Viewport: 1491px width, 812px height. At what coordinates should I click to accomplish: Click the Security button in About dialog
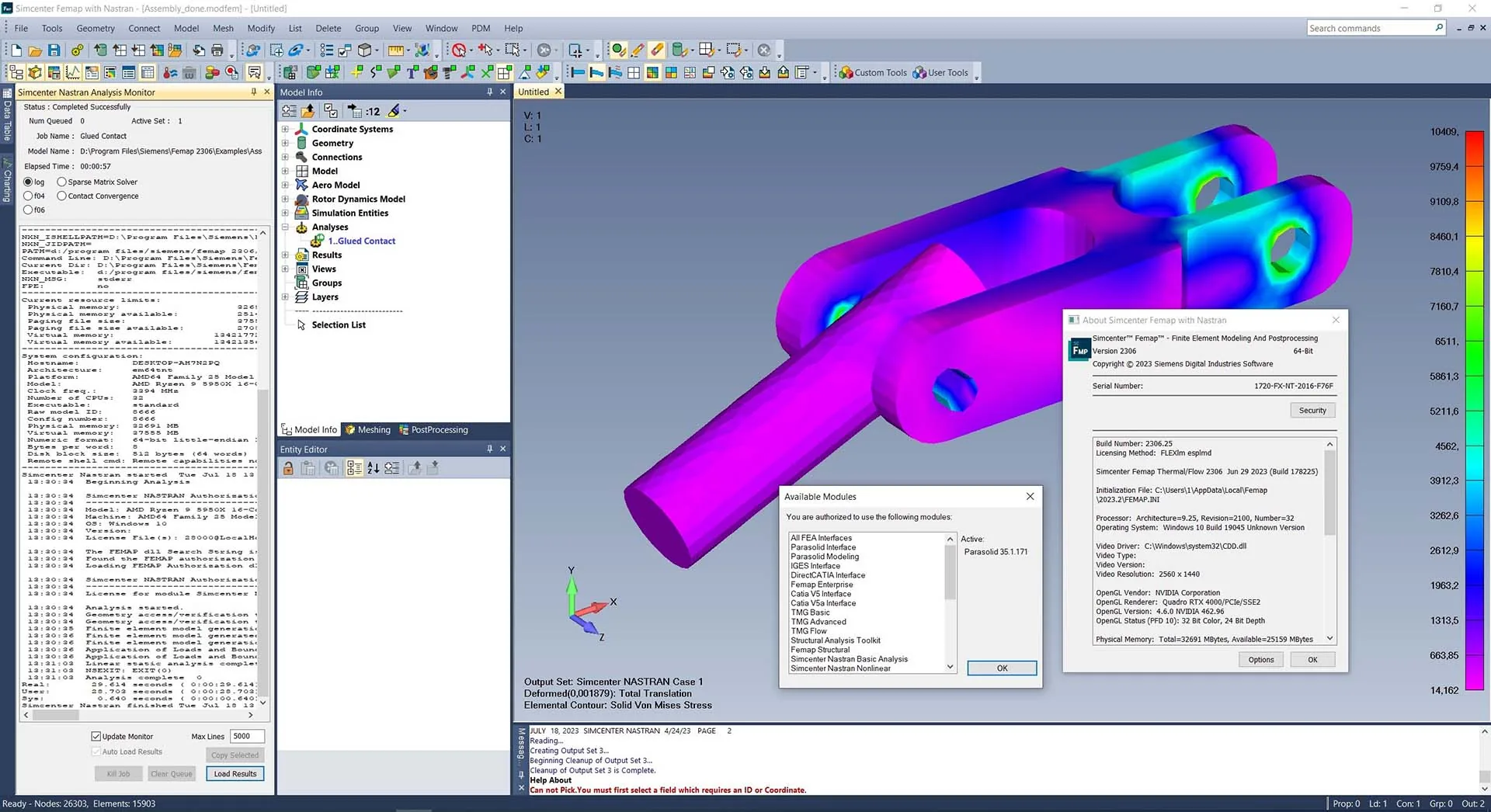(x=1312, y=411)
